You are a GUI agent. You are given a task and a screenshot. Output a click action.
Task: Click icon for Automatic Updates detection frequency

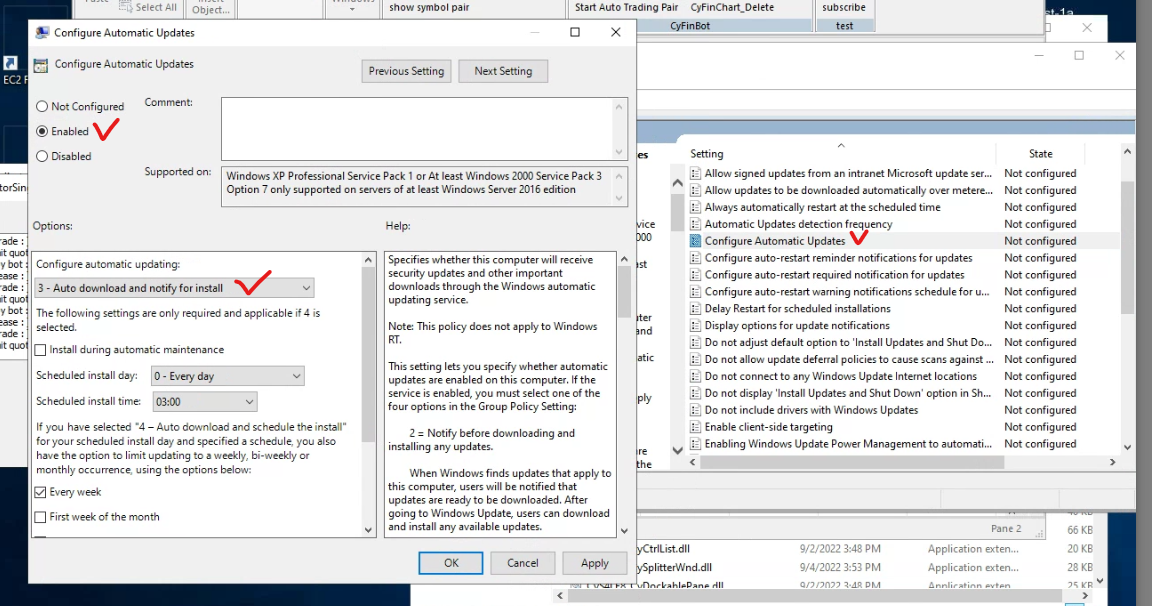click(x=695, y=224)
